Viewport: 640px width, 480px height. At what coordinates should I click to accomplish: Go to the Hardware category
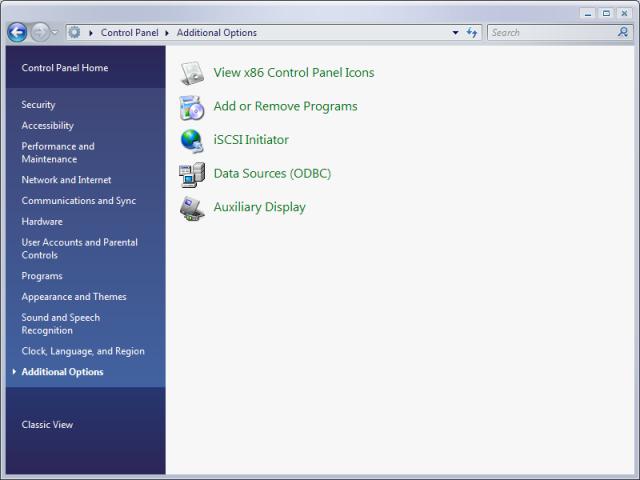coord(42,222)
